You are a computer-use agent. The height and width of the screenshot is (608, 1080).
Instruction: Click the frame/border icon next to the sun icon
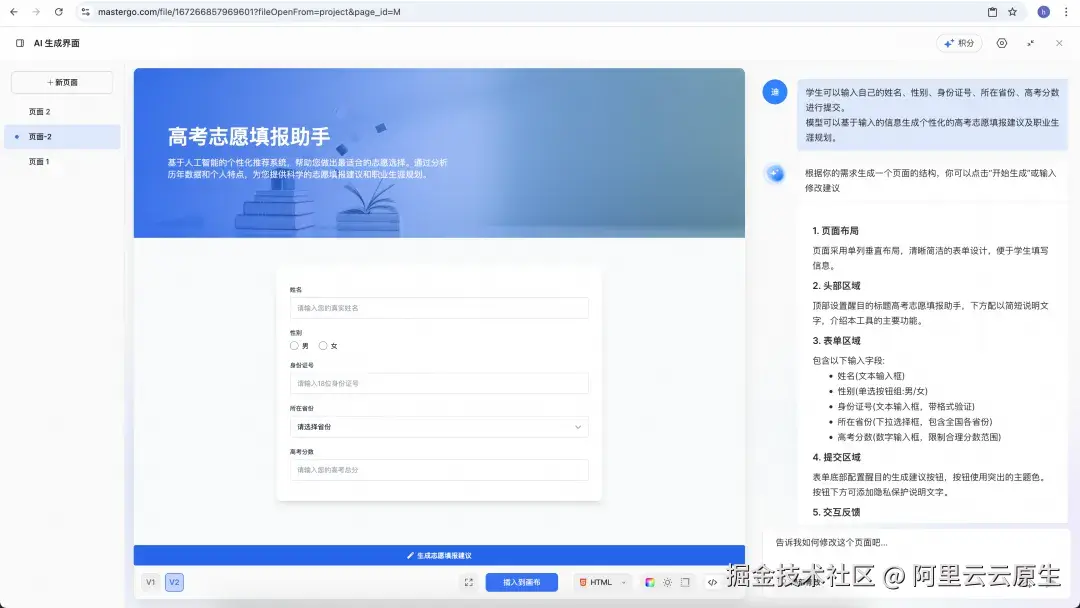685,581
